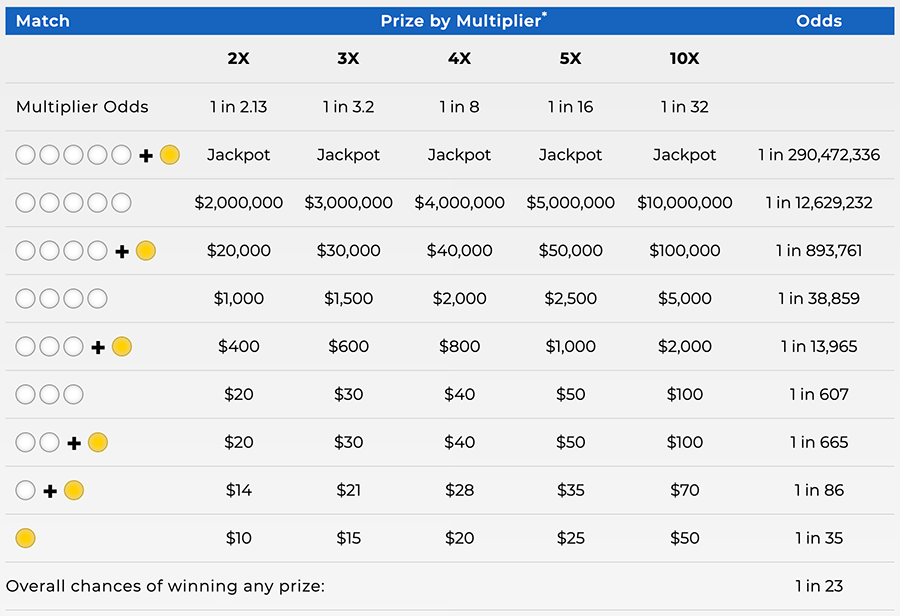Click the gold ball in the 1 in 665 row
900x616 pixels.
[x=98, y=443]
